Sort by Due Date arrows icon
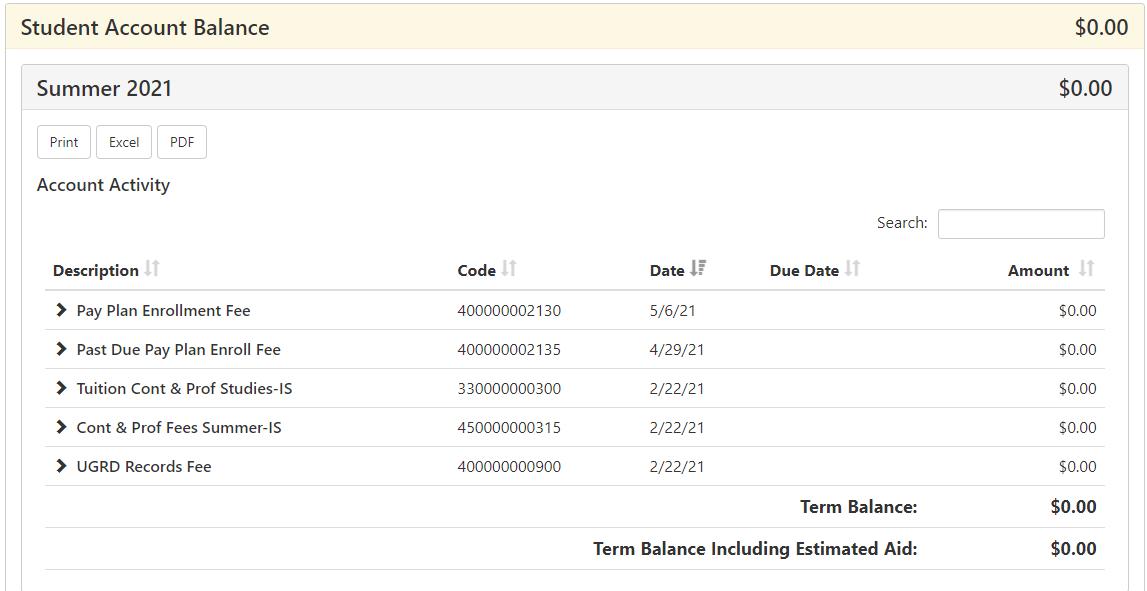This screenshot has width=1147, height=591. click(851, 269)
